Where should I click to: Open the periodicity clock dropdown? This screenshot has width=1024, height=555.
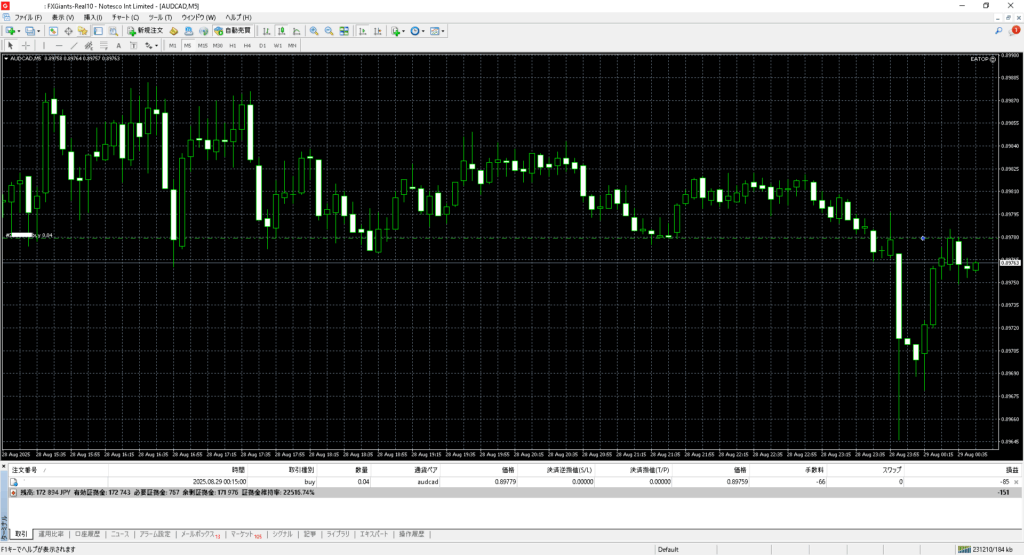point(417,31)
